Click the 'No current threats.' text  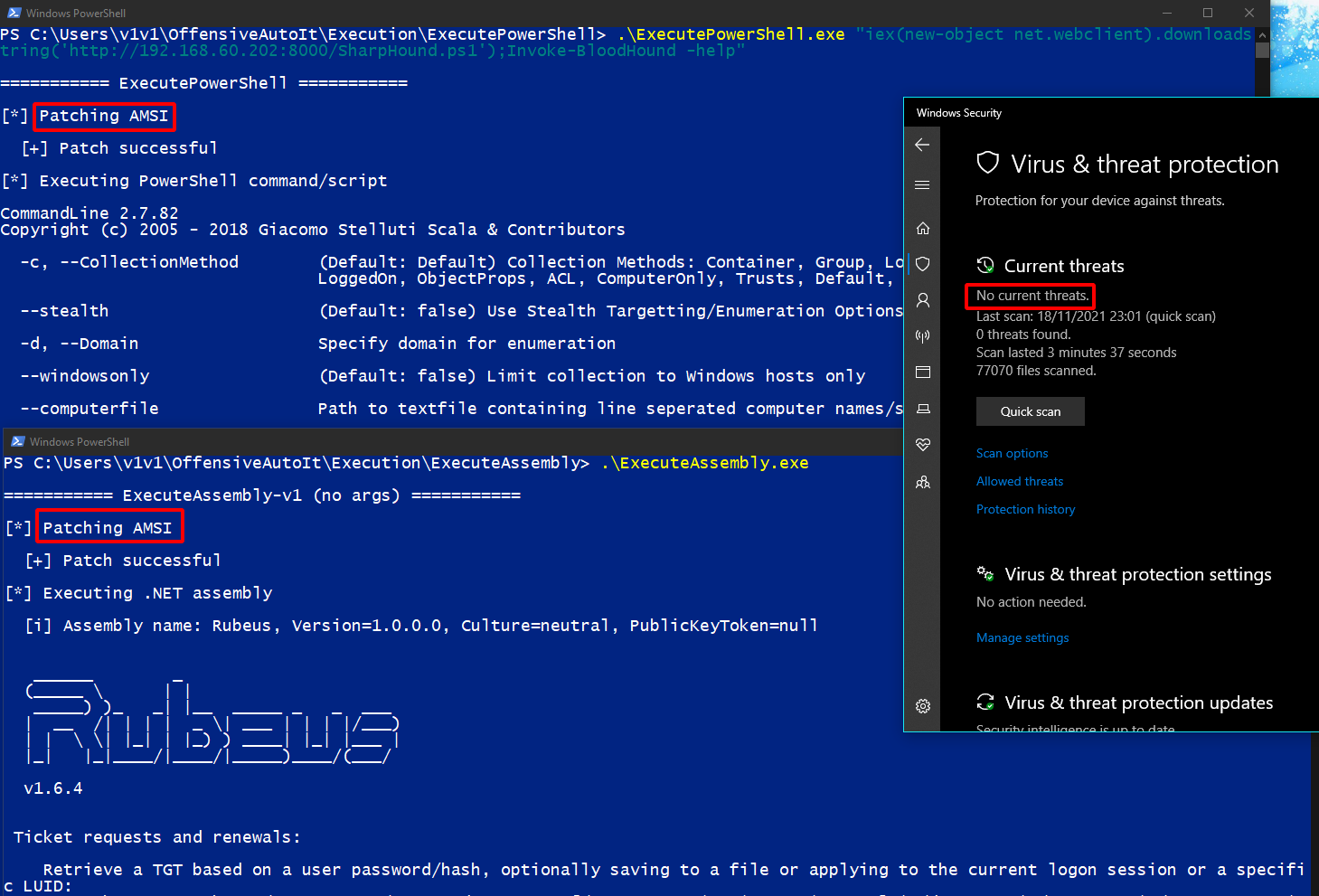coord(1032,296)
